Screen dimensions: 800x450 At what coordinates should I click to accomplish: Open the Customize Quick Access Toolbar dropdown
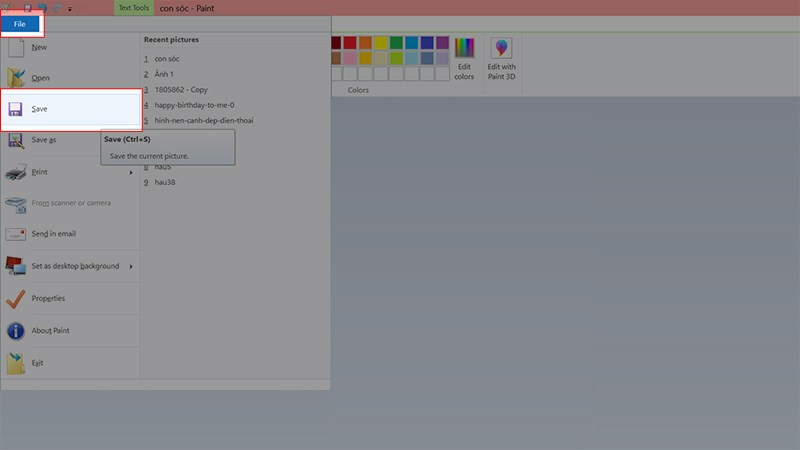tap(70, 8)
